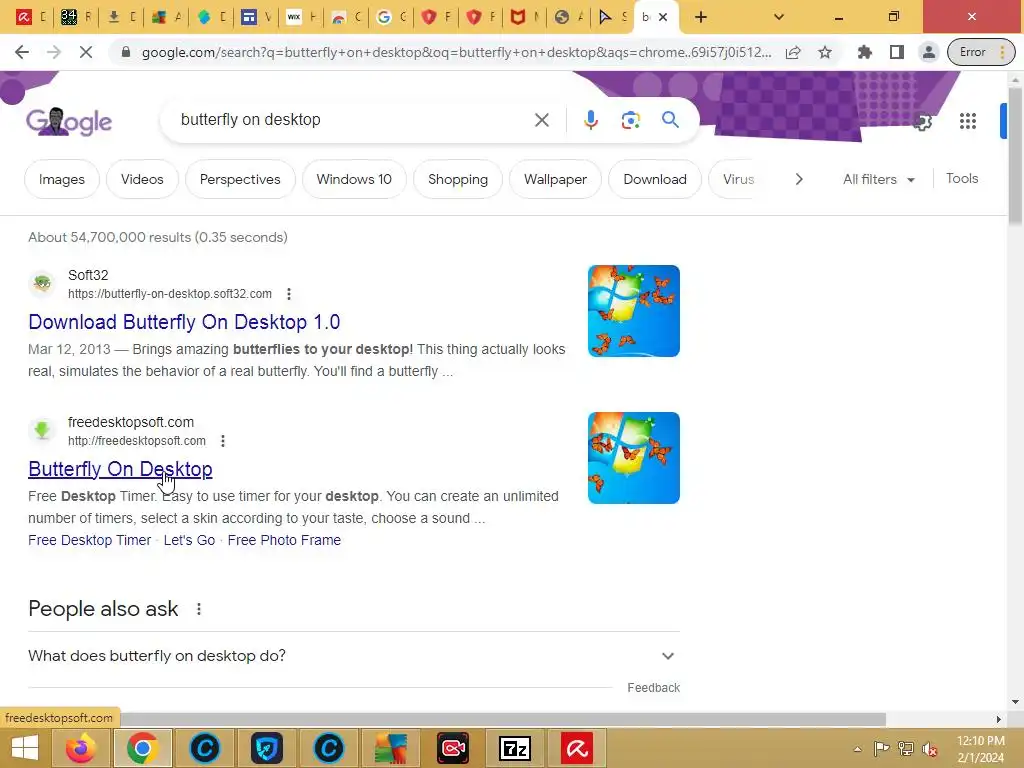This screenshot has height=768, width=1024.
Task: Open the search Tools options
Action: (962, 178)
